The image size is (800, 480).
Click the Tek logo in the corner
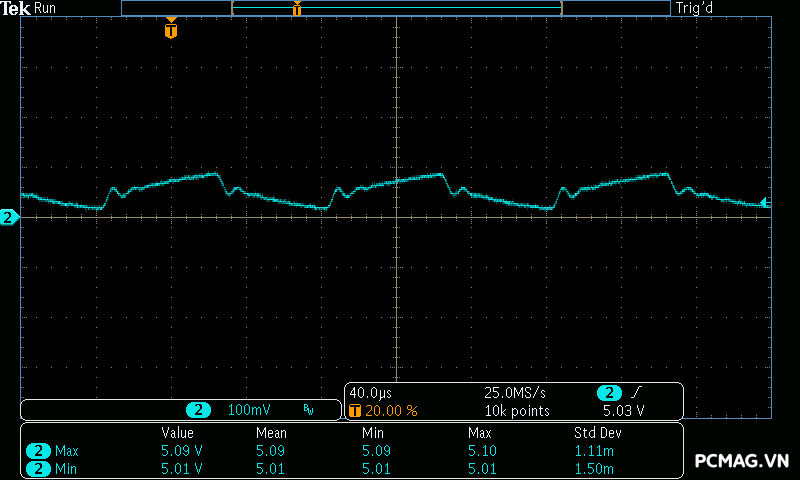coord(16,8)
